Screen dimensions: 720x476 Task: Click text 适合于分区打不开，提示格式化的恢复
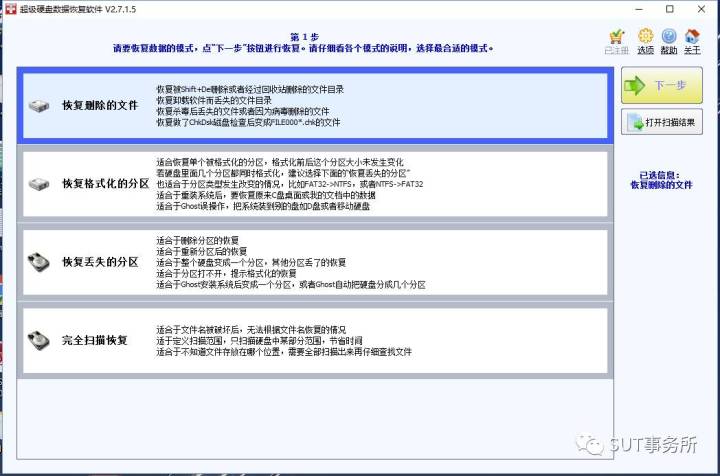pyautogui.click(x=226, y=273)
